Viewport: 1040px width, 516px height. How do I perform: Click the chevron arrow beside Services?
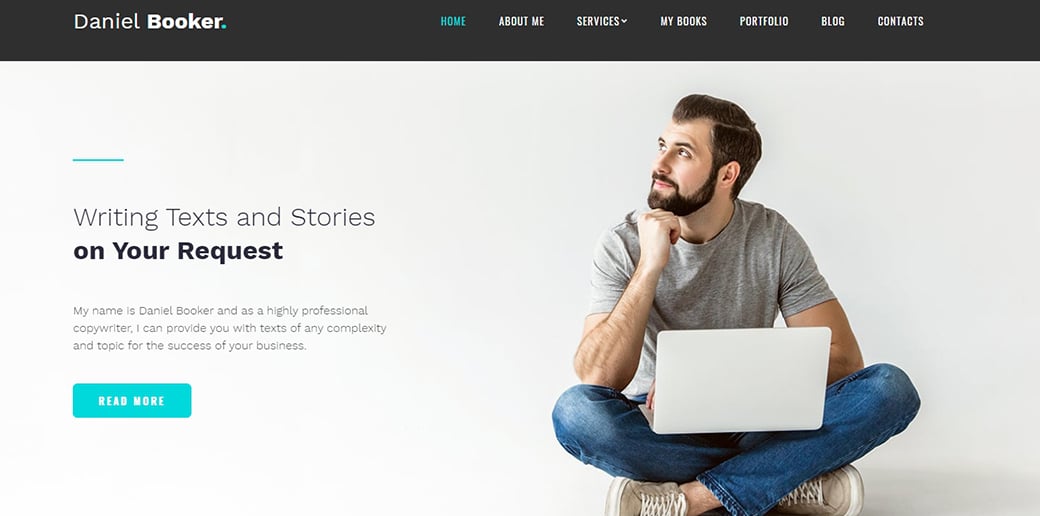pos(624,21)
